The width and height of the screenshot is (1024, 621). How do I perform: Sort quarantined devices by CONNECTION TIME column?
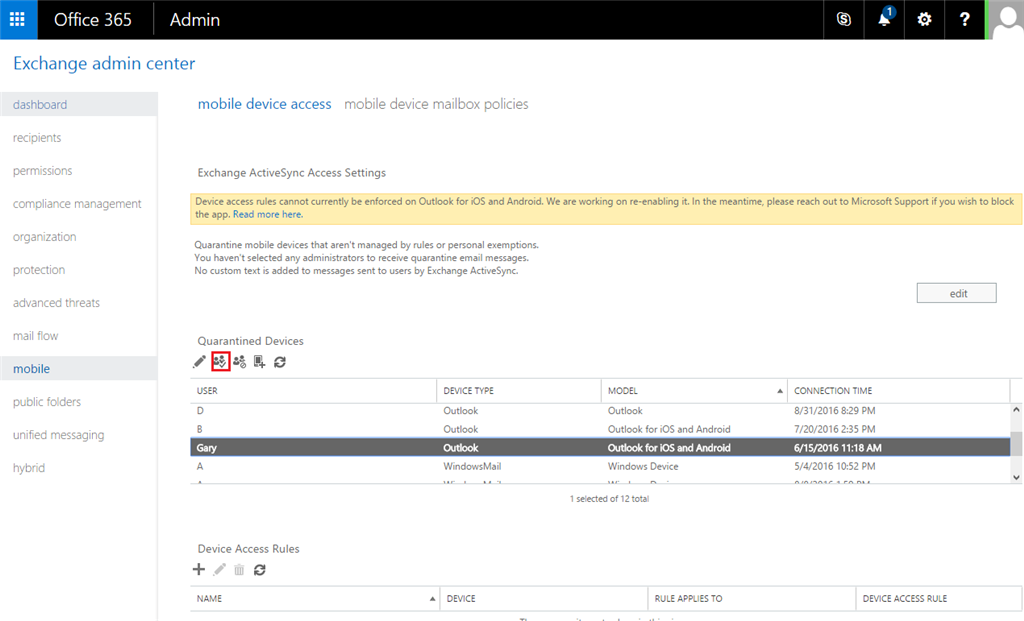(899, 390)
